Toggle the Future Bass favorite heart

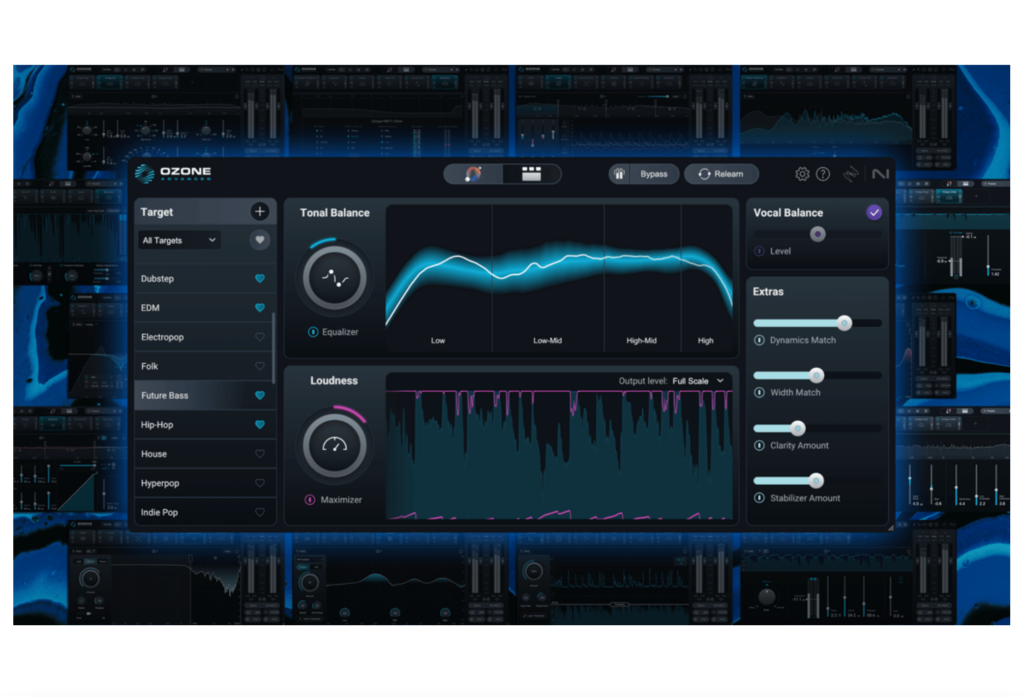[259, 395]
